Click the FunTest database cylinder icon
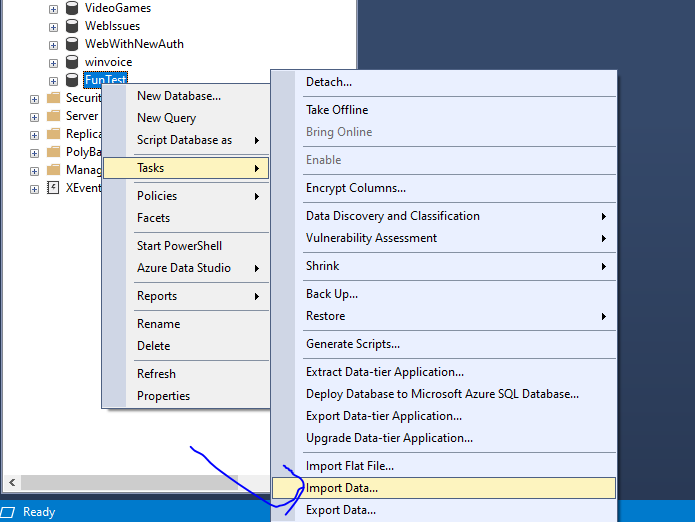 point(72,80)
